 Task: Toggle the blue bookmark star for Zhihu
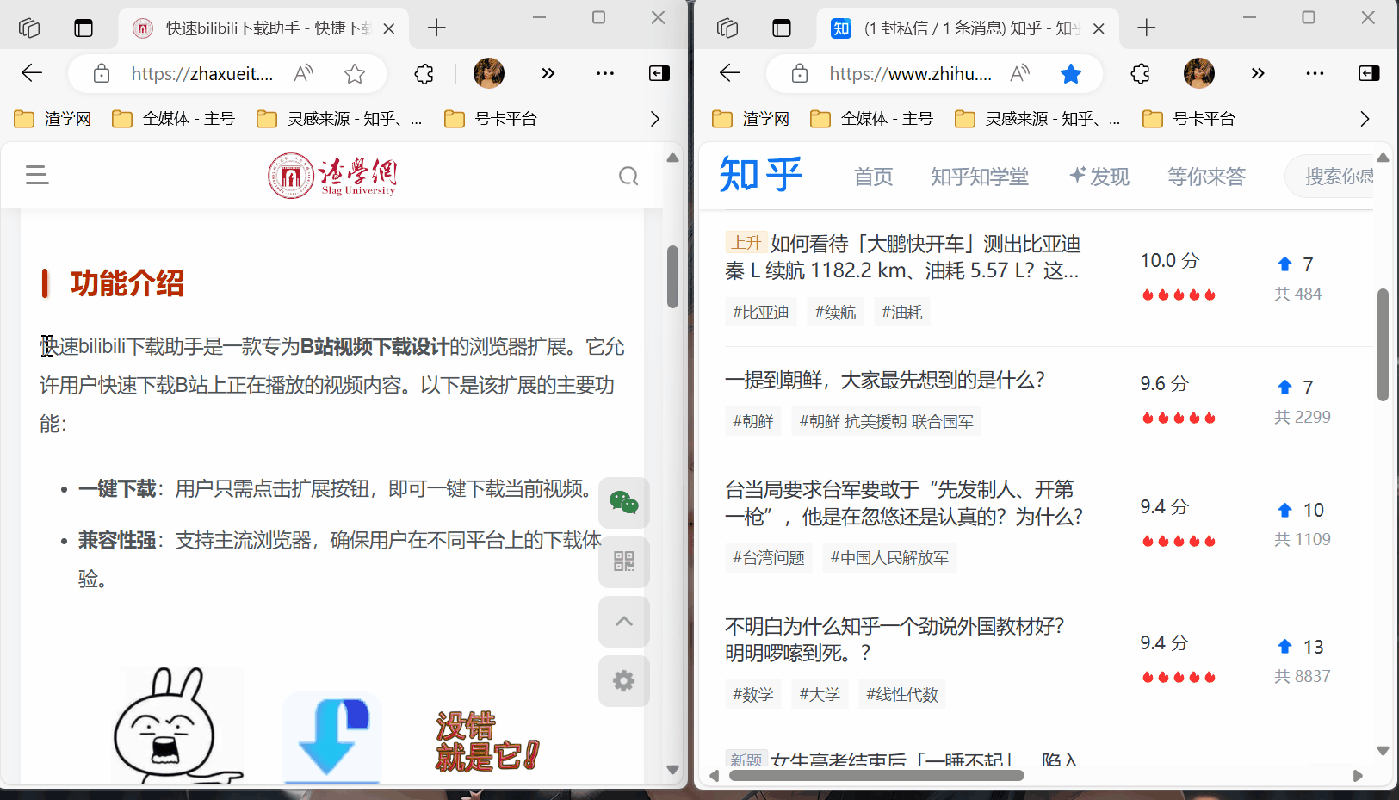pos(1071,73)
